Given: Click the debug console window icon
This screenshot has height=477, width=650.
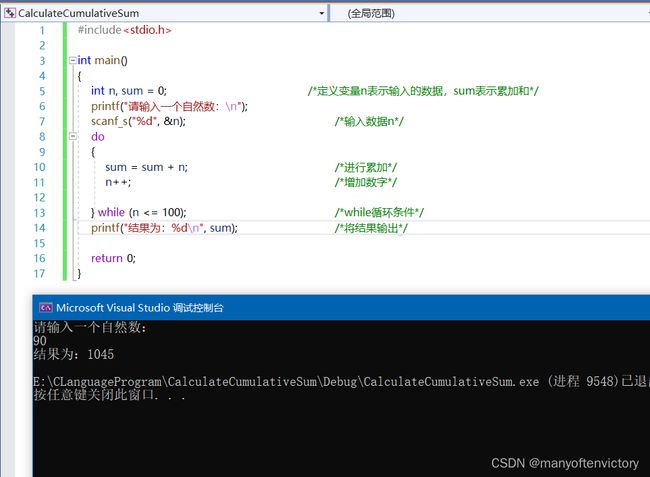Looking at the screenshot, I should (46, 308).
